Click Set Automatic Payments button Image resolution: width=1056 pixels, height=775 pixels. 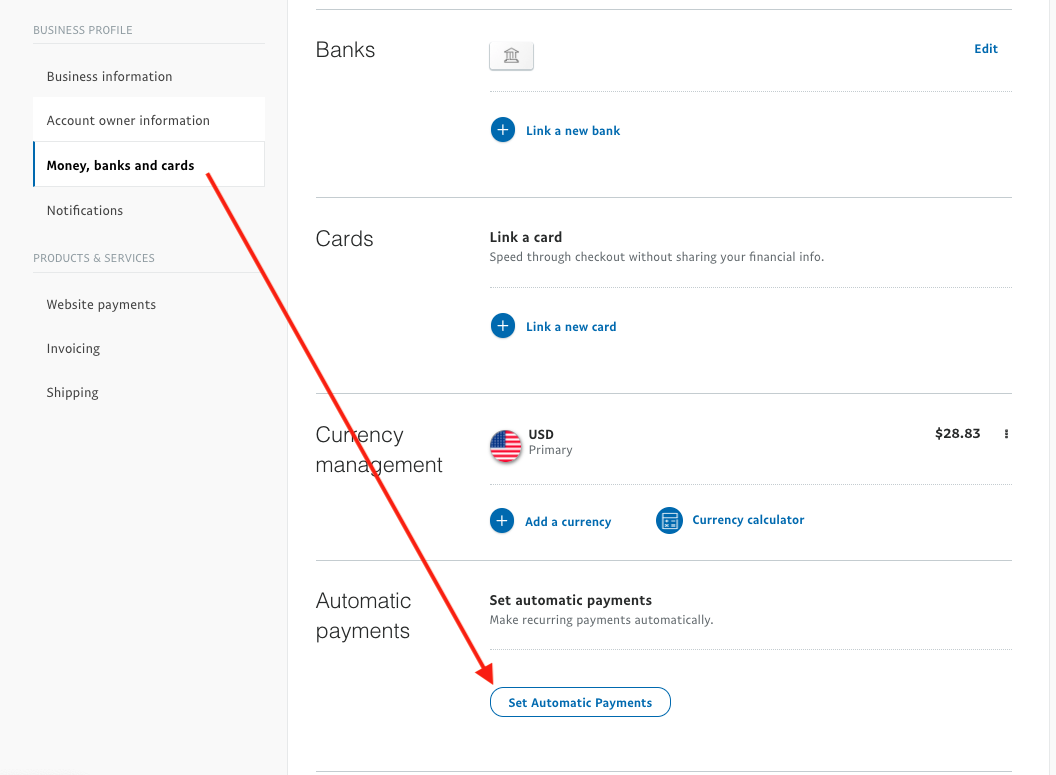click(x=580, y=702)
